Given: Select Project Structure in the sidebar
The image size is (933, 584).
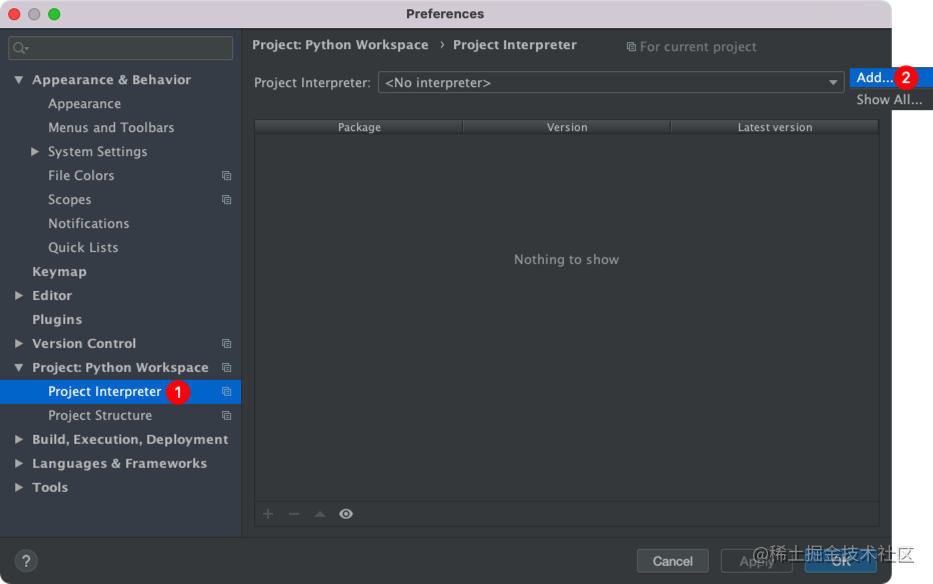Looking at the screenshot, I should coord(99,415).
